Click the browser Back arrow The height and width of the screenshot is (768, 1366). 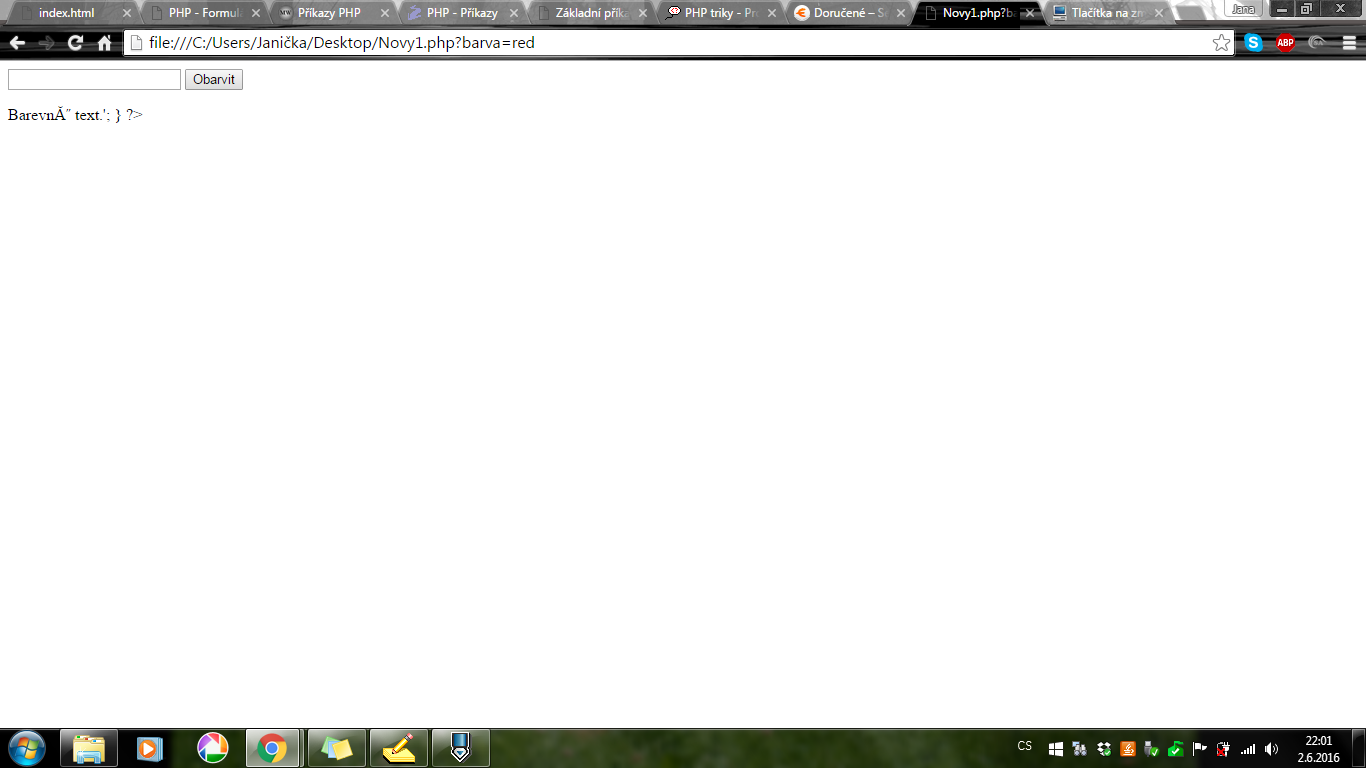pyautogui.click(x=17, y=43)
